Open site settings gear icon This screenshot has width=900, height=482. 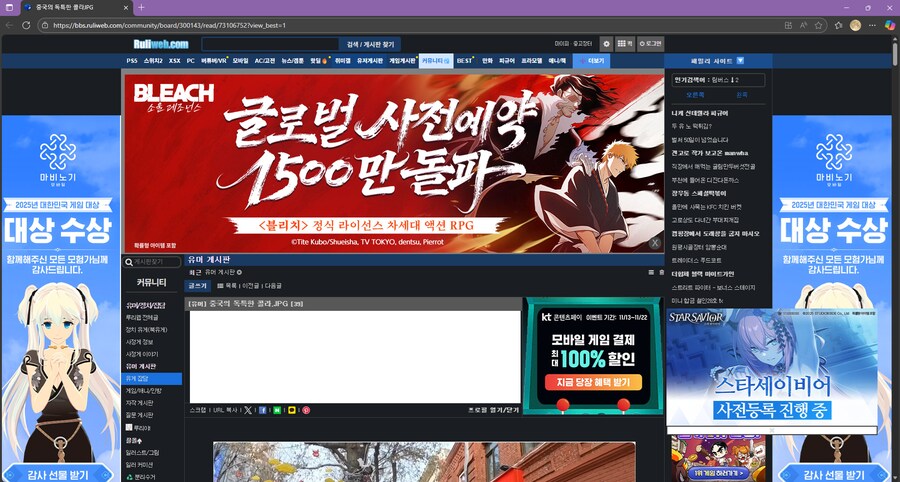click(606, 44)
